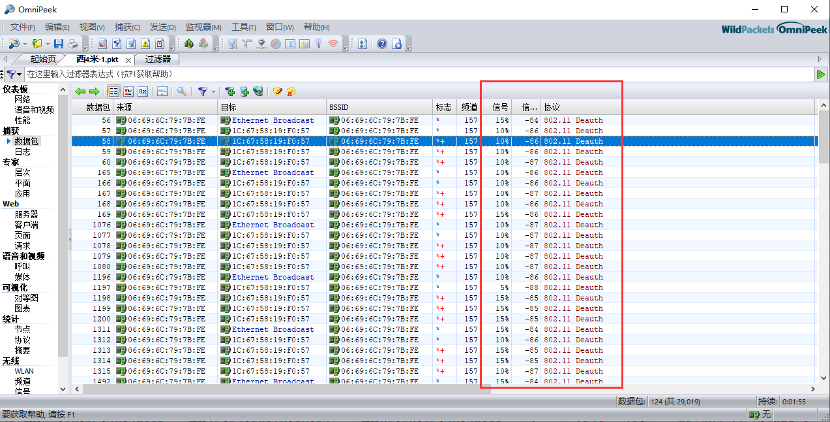Select packet row 1197

(x=445, y=288)
